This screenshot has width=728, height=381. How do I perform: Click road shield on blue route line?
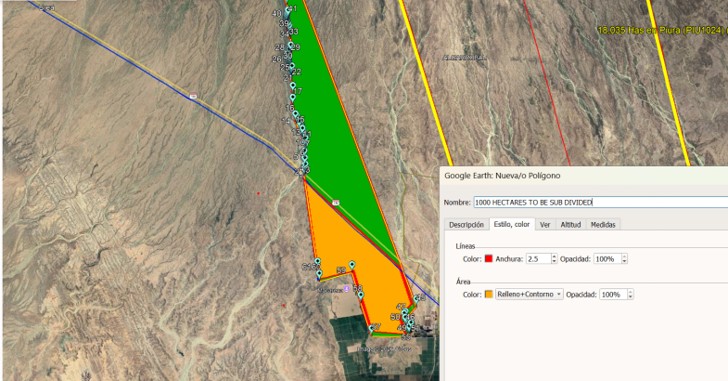(x=193, y=97)
